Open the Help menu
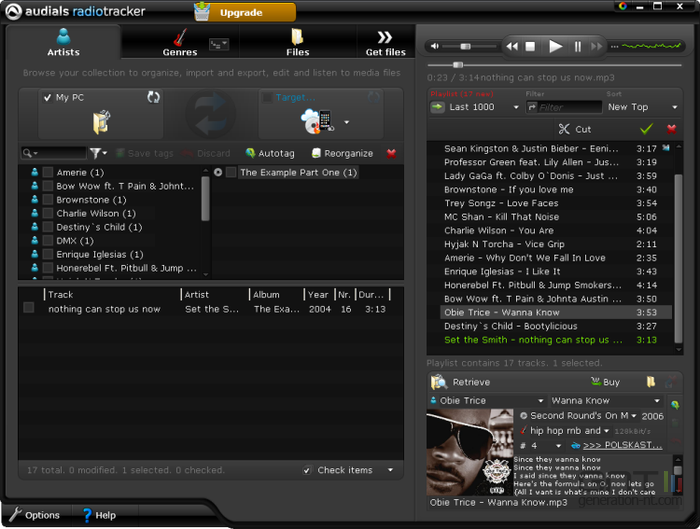Viewport: 700px width, 529px height. 99,515
